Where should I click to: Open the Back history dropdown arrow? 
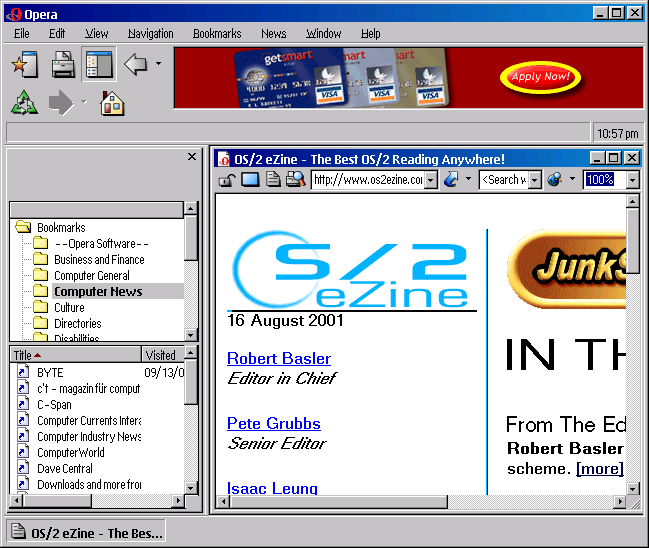click(x=159, y=64)
